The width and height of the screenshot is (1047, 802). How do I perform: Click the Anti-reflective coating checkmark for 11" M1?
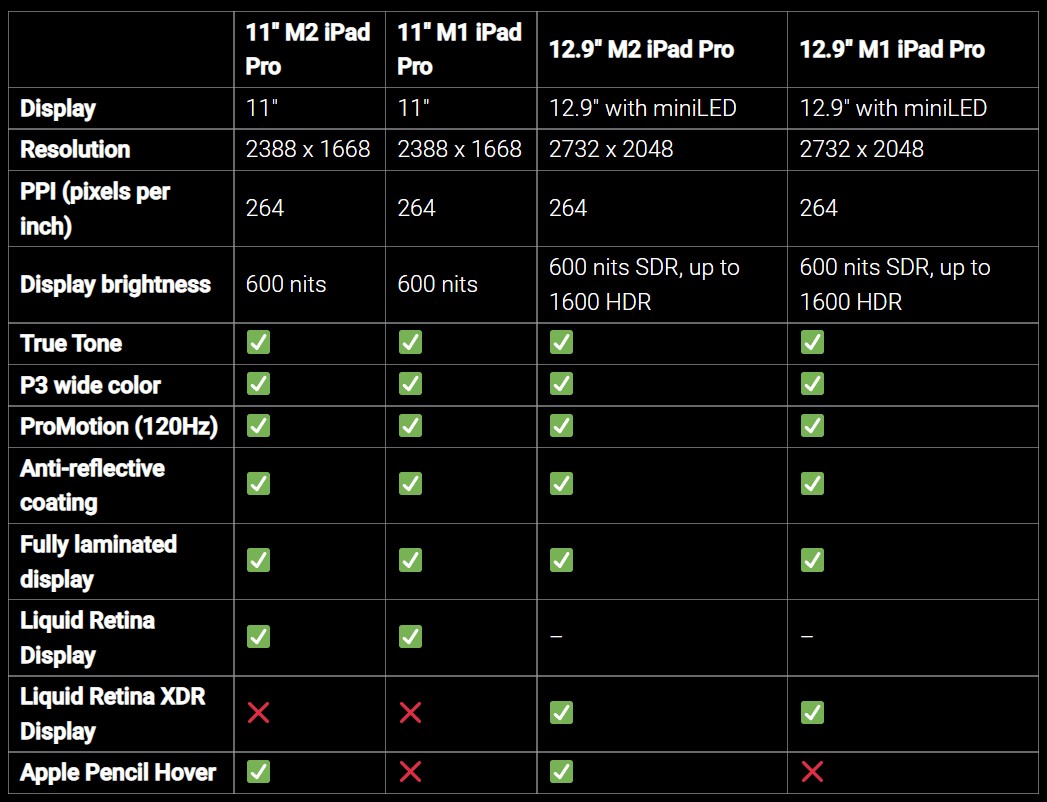[410, 484]
